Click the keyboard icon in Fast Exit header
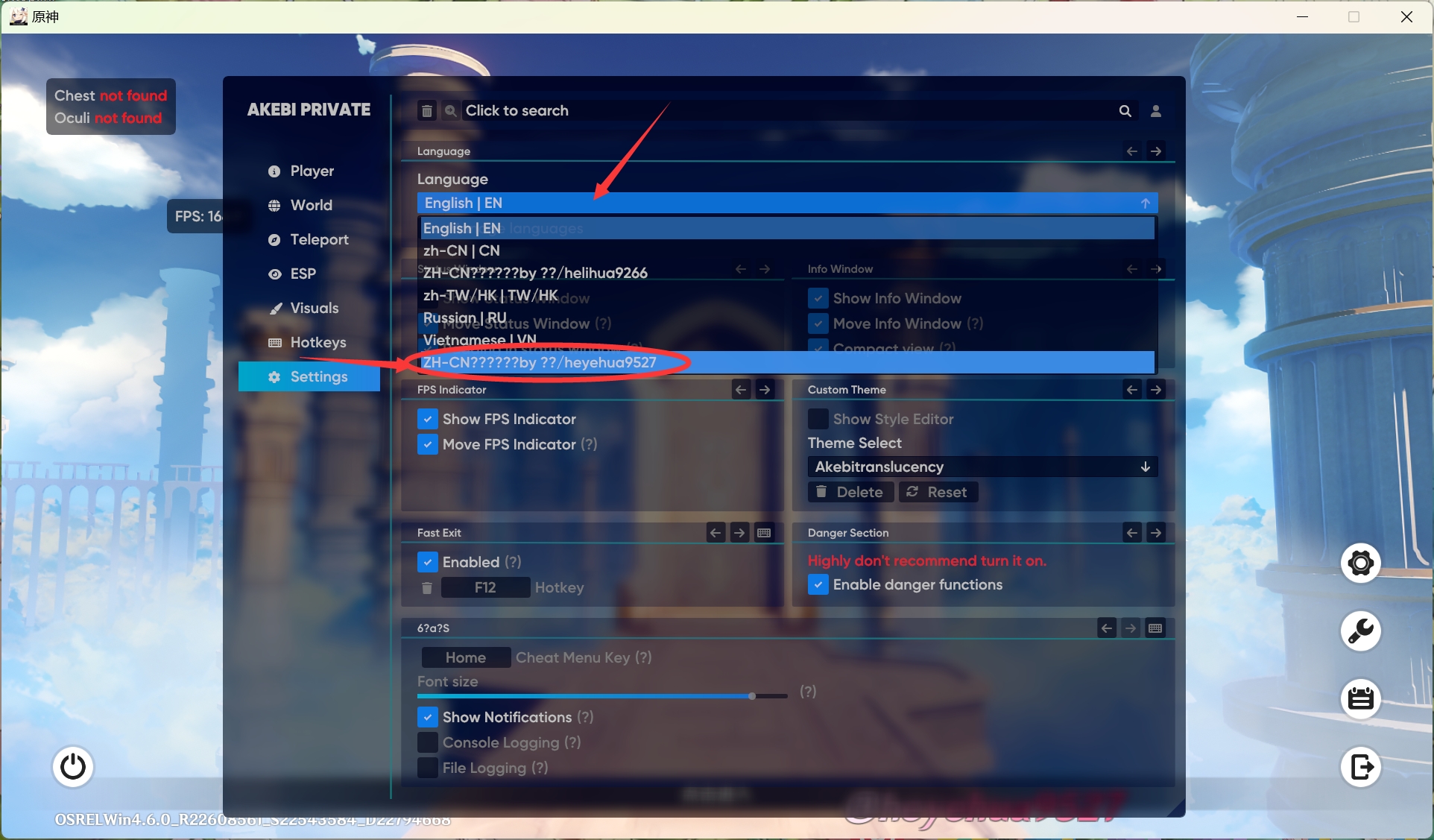 (x=764, y=533)
